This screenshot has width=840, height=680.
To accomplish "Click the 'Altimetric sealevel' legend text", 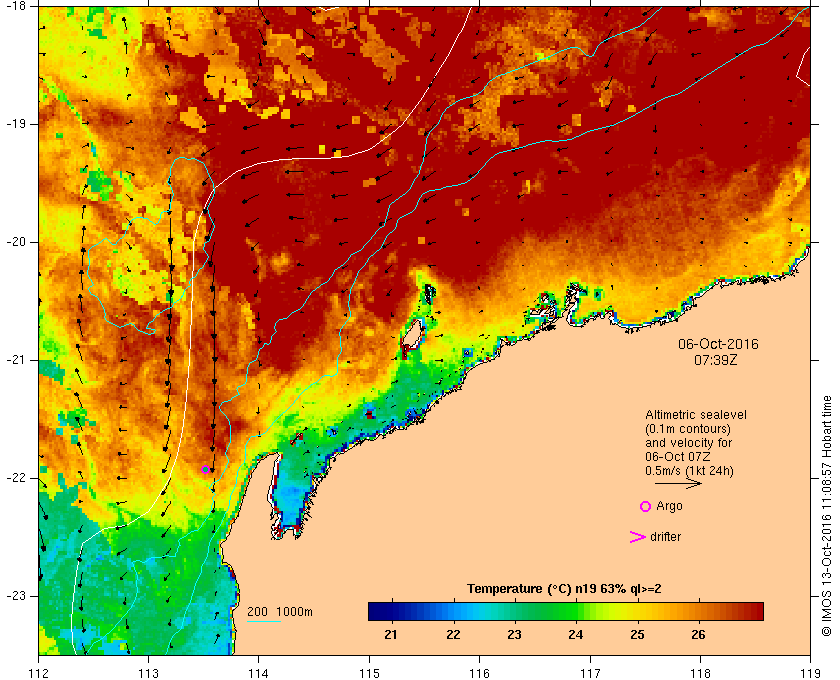I will (x=696, y=415).
